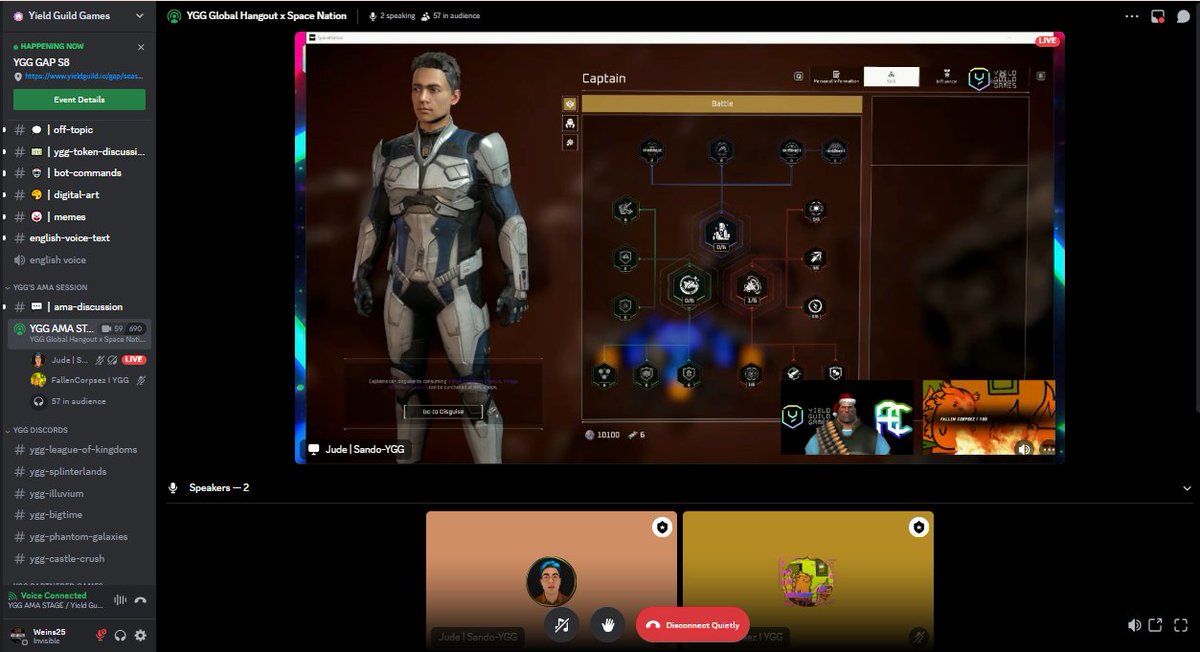Click the stage icon beside the title

174,16
